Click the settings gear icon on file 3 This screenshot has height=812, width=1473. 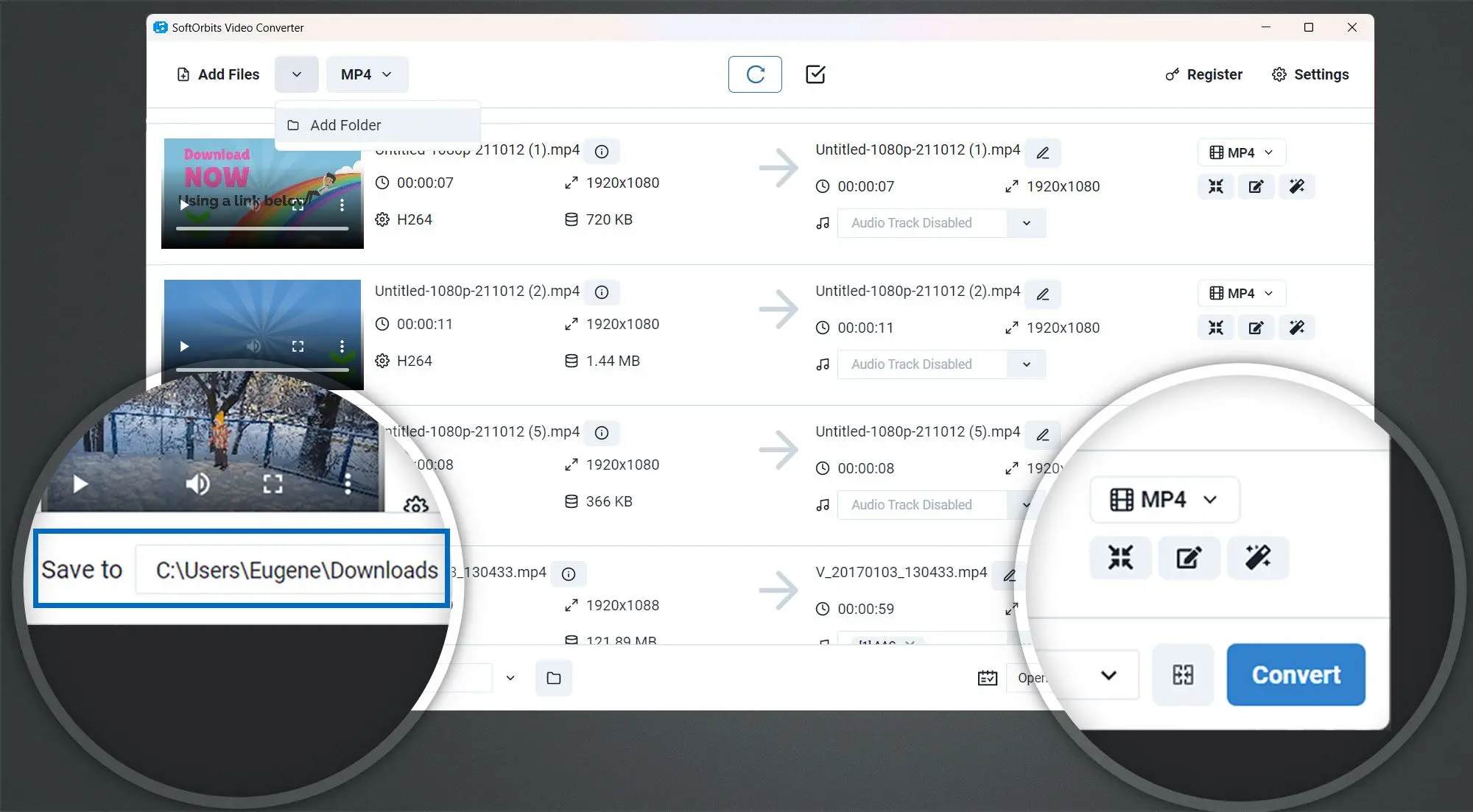(415, 503)
